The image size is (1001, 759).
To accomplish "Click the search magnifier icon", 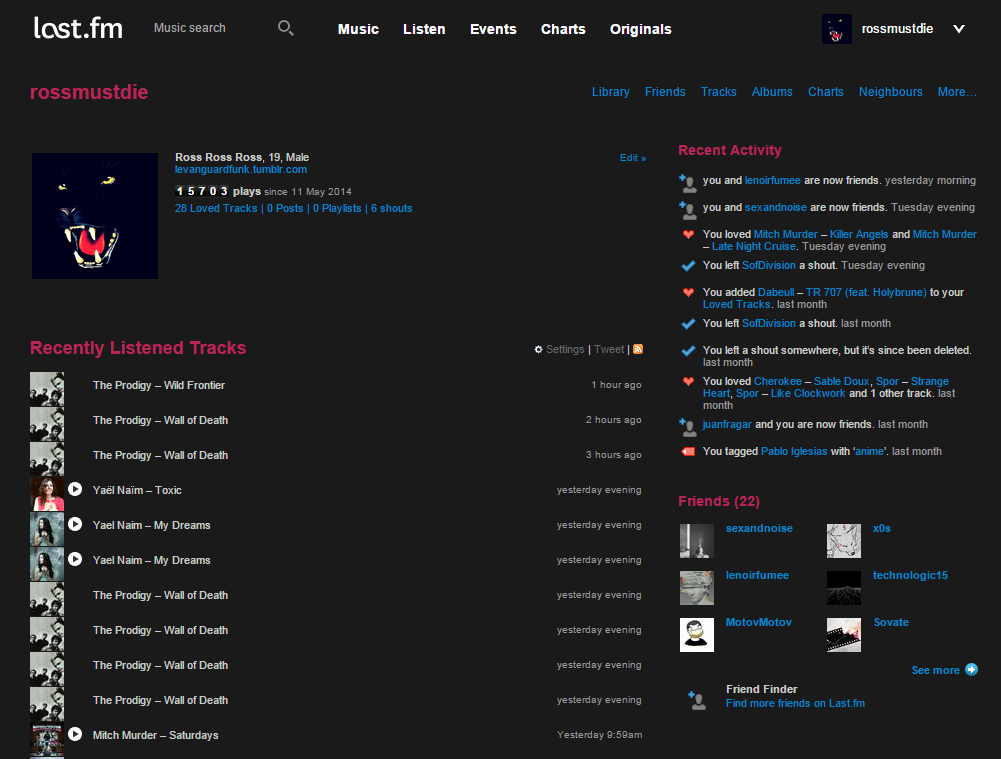I will click(x=285, y=28).
